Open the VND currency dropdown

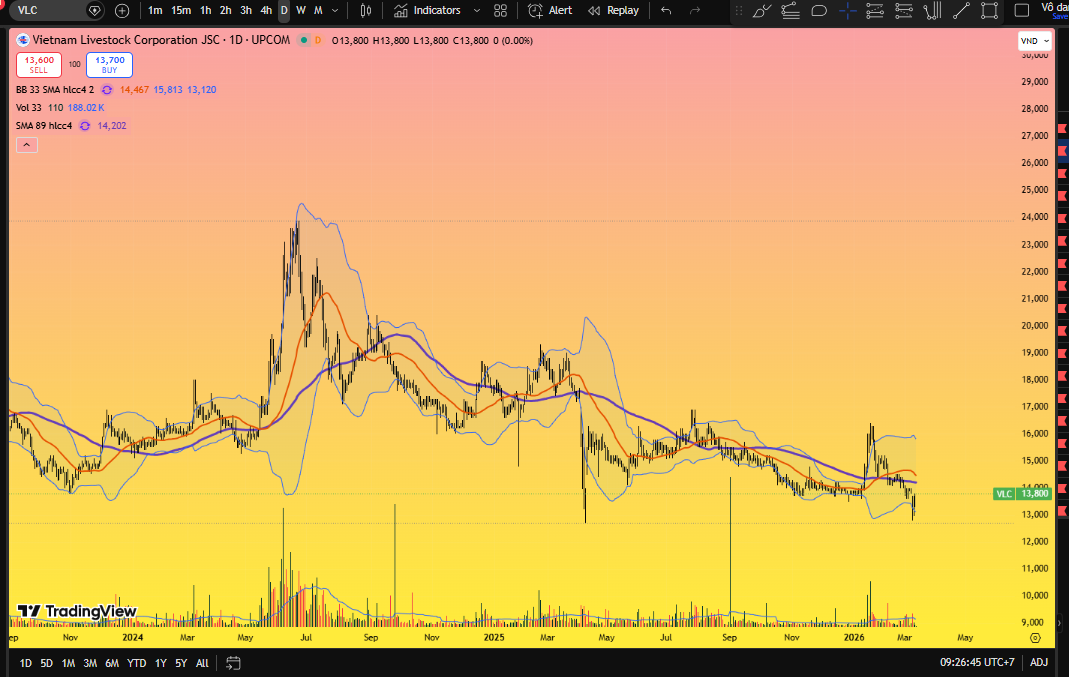pyautogui.click(x=1035, y=41)
